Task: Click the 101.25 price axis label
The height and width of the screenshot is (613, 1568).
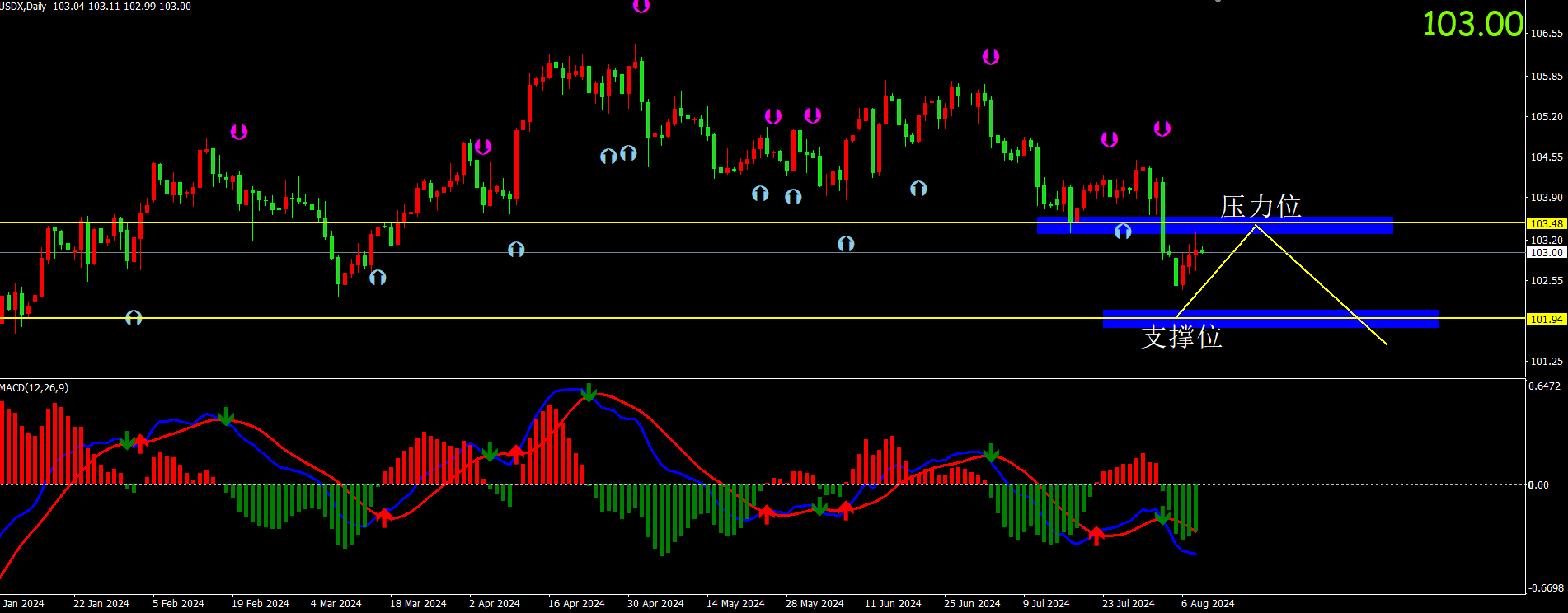Action: tap(1547, 362)
